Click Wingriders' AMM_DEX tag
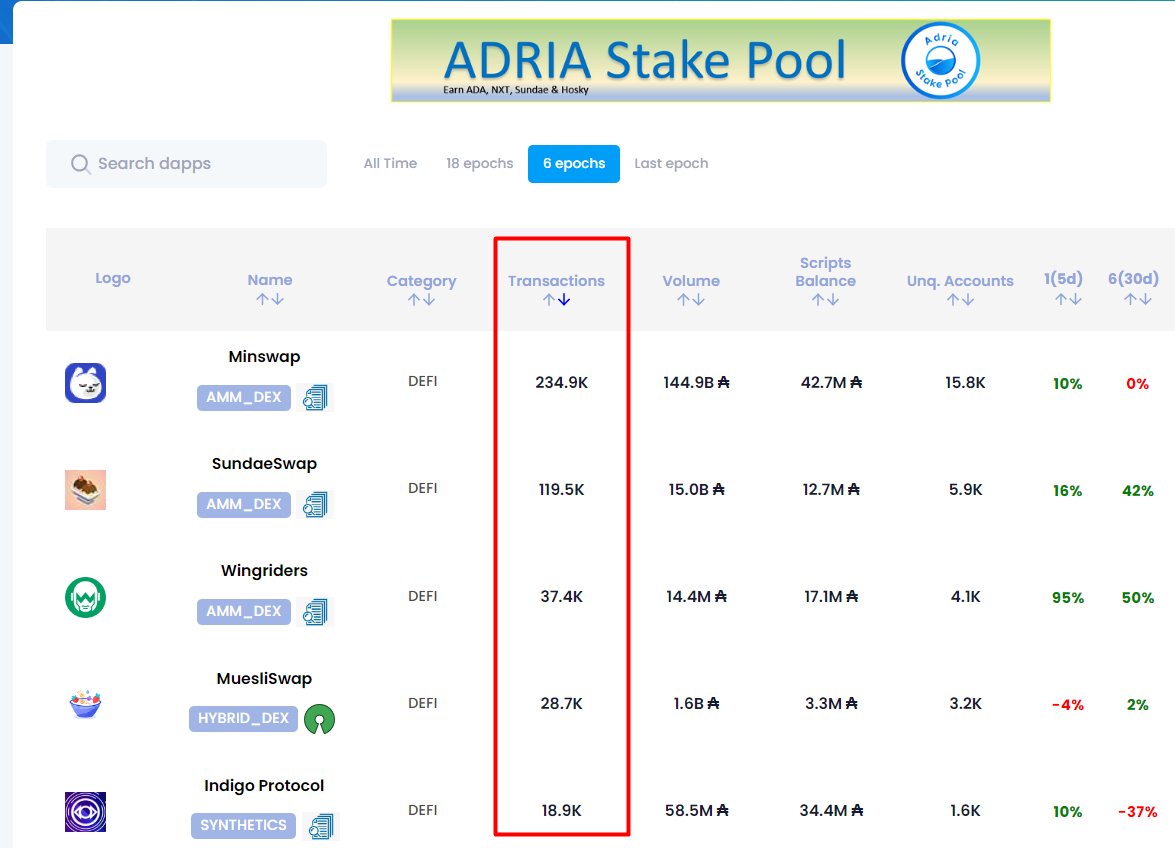Screen dimensions: 1175x848 point(244,611)
